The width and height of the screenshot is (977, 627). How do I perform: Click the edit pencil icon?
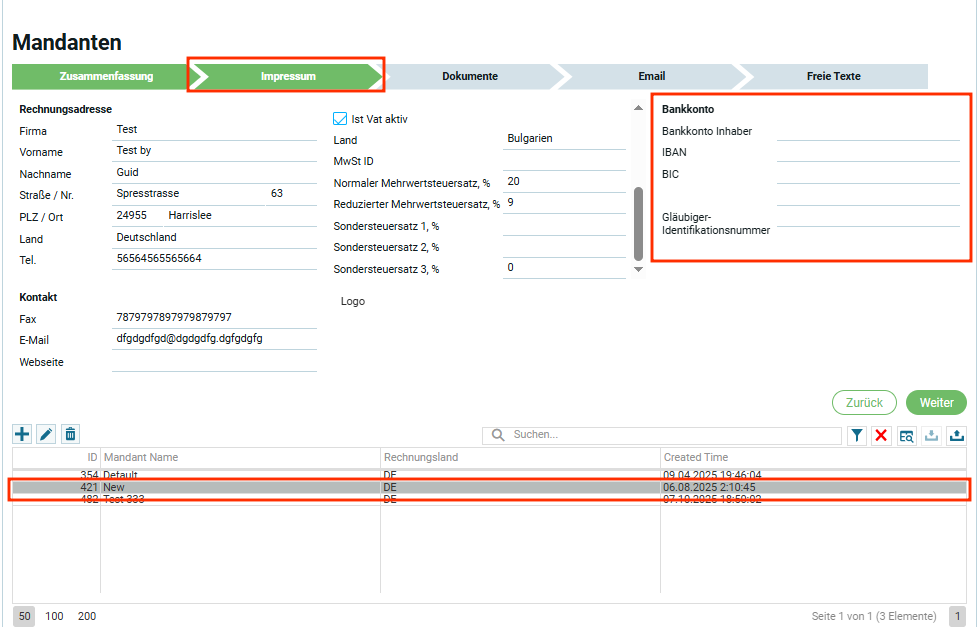(x=46, y=434)
